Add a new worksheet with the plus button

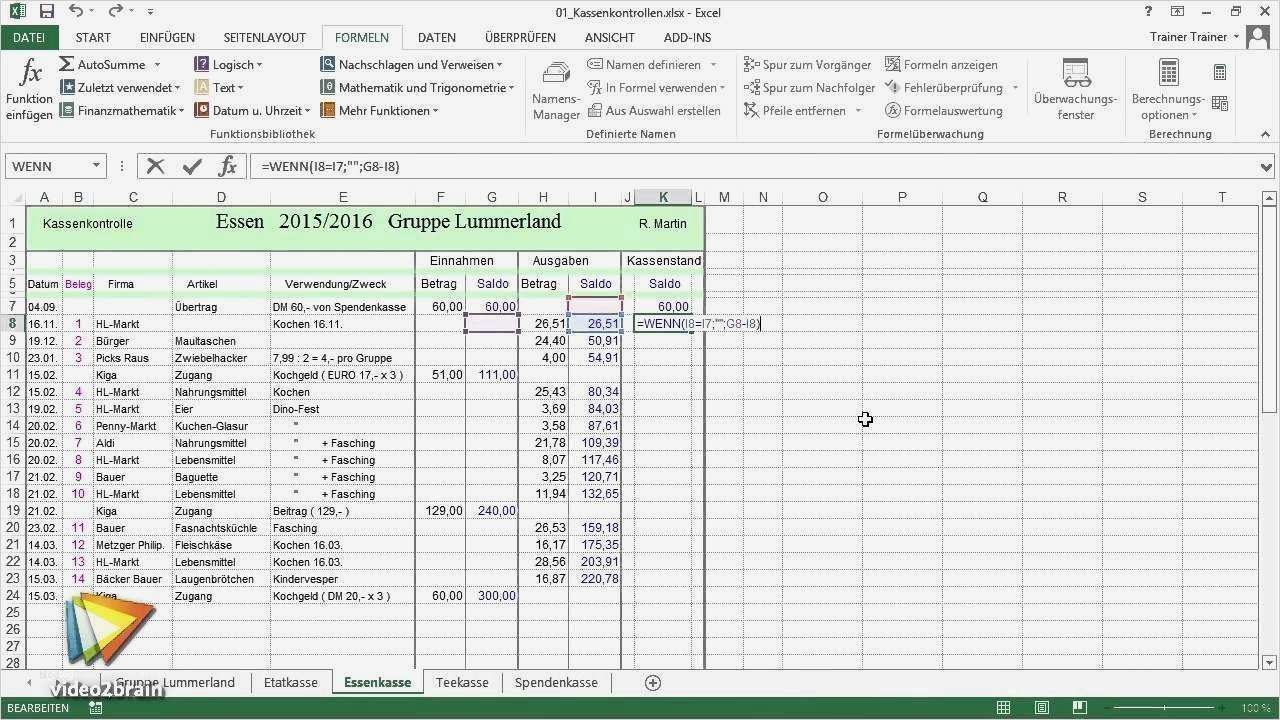click(652, 682)
